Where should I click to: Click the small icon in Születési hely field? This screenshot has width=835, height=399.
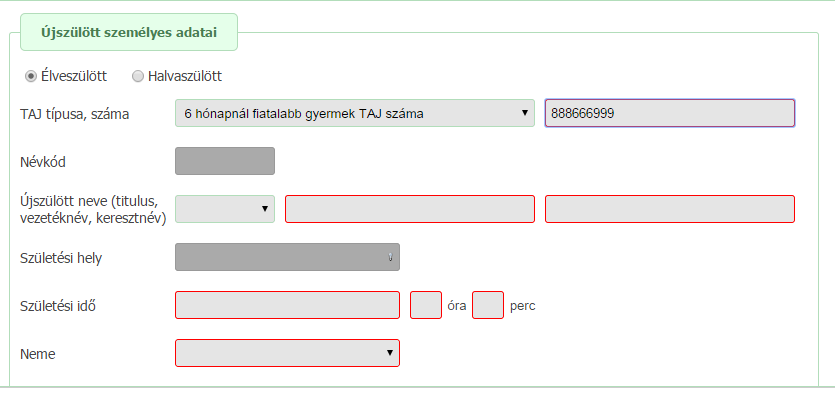point(390,257)
